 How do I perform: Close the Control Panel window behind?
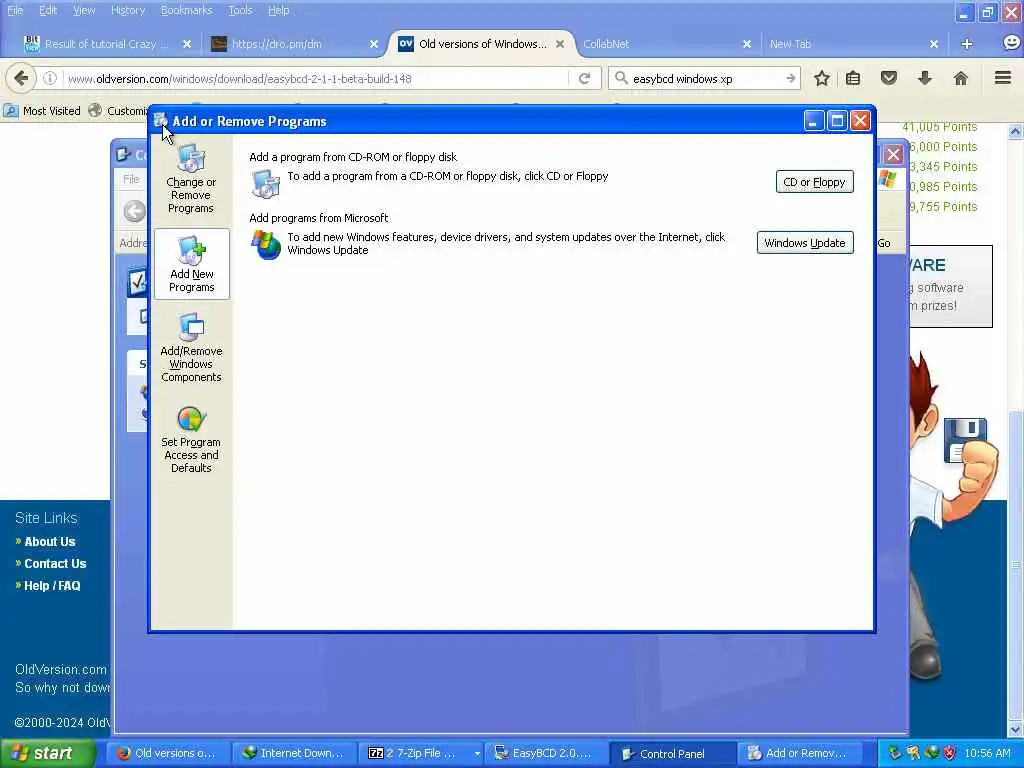(x=893, y=155)
